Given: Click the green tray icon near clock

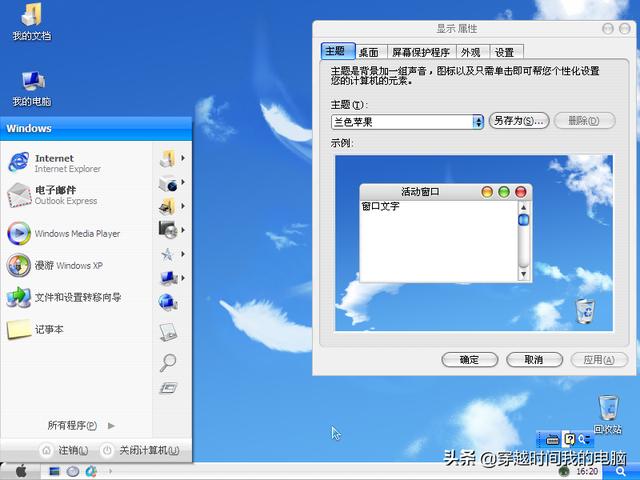Looking at the screenshot, I should [x=564, y=472].
